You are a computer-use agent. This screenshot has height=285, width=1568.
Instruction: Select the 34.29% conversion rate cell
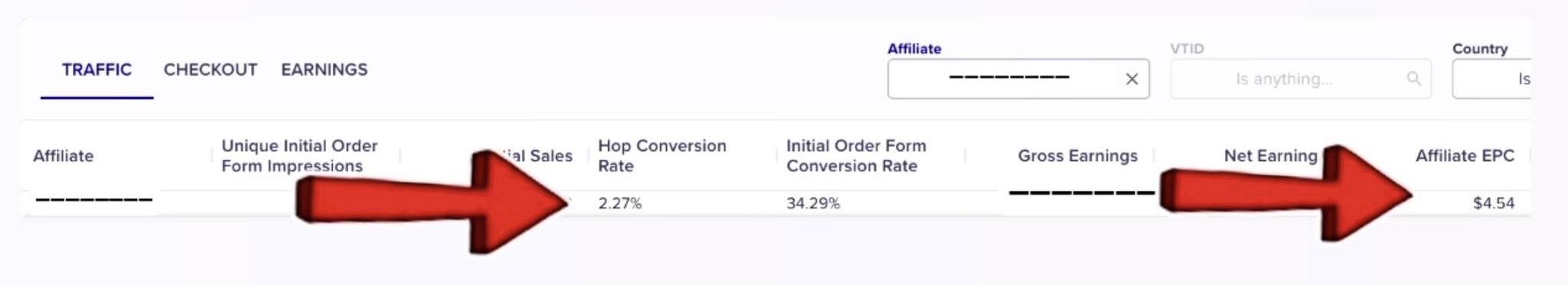(813, 203)
